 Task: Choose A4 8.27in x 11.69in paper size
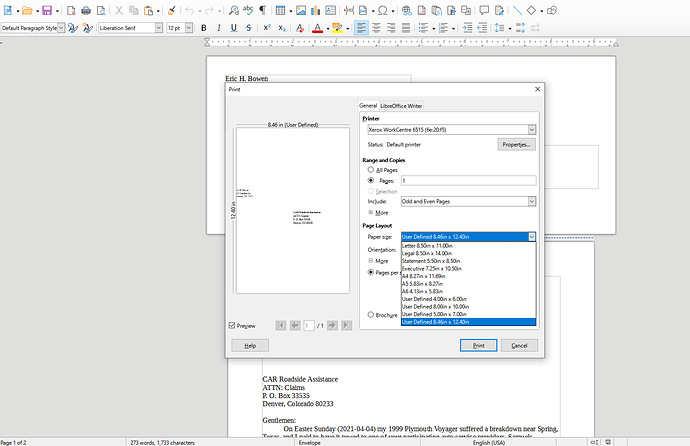coord(468,276)
